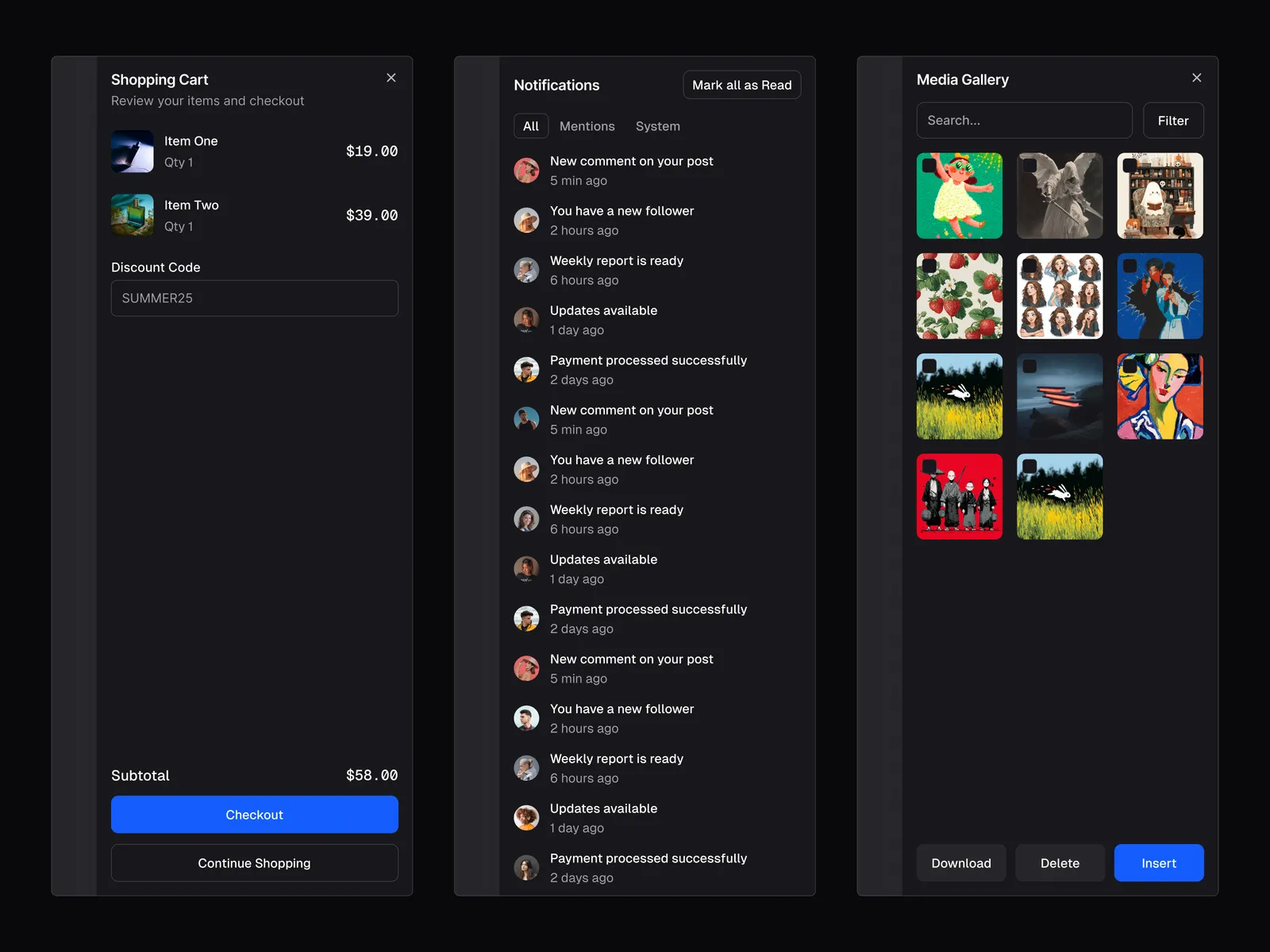The image size is (1270, 952).
Task: Select the All notifications tab
Action: 530,126
